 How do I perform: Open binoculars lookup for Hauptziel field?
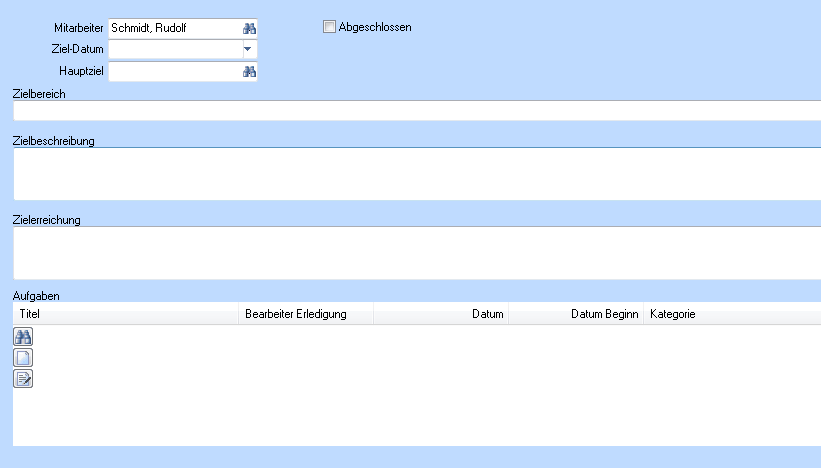pyautogui.click(x=249, y=71)
